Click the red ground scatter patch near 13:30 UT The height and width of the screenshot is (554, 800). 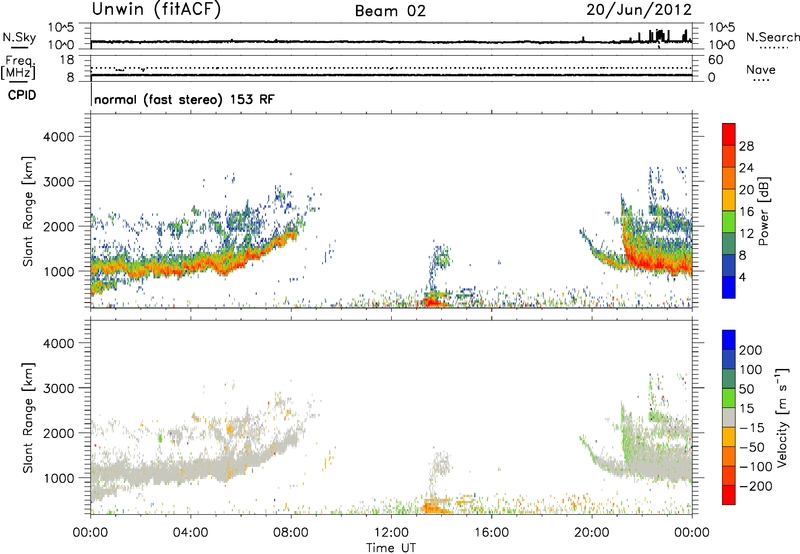pyautogui.click(x=434, y=301)
